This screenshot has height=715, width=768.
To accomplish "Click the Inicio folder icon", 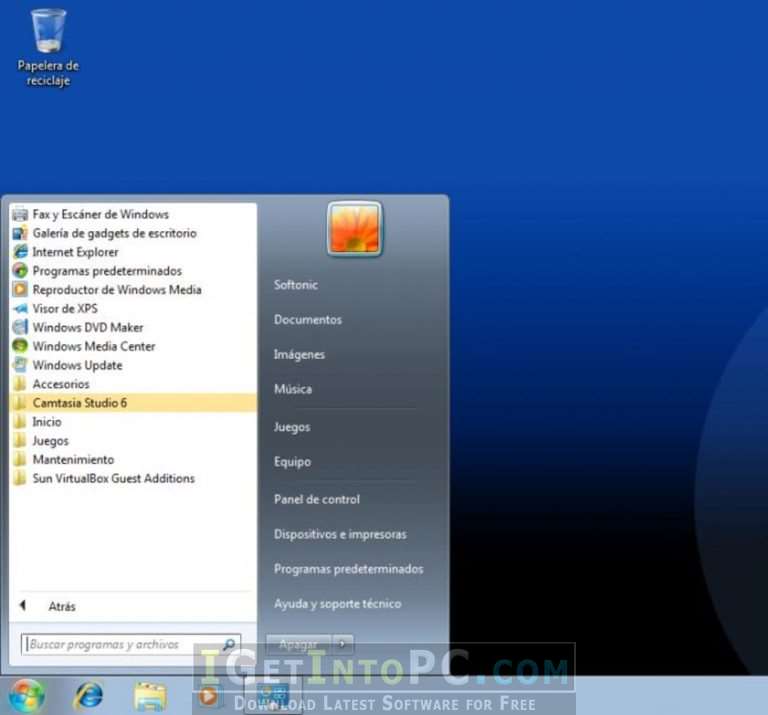I will [x=20, y=422].
